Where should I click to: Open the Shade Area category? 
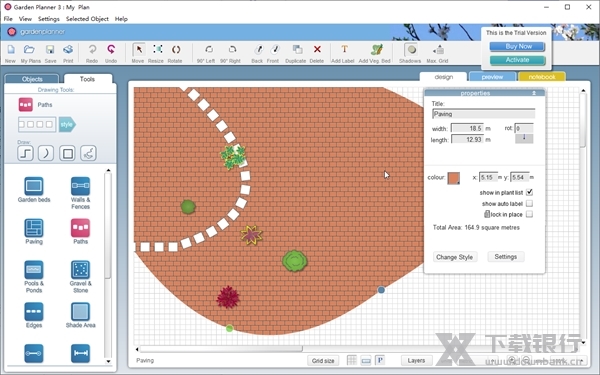click(80, 311)
